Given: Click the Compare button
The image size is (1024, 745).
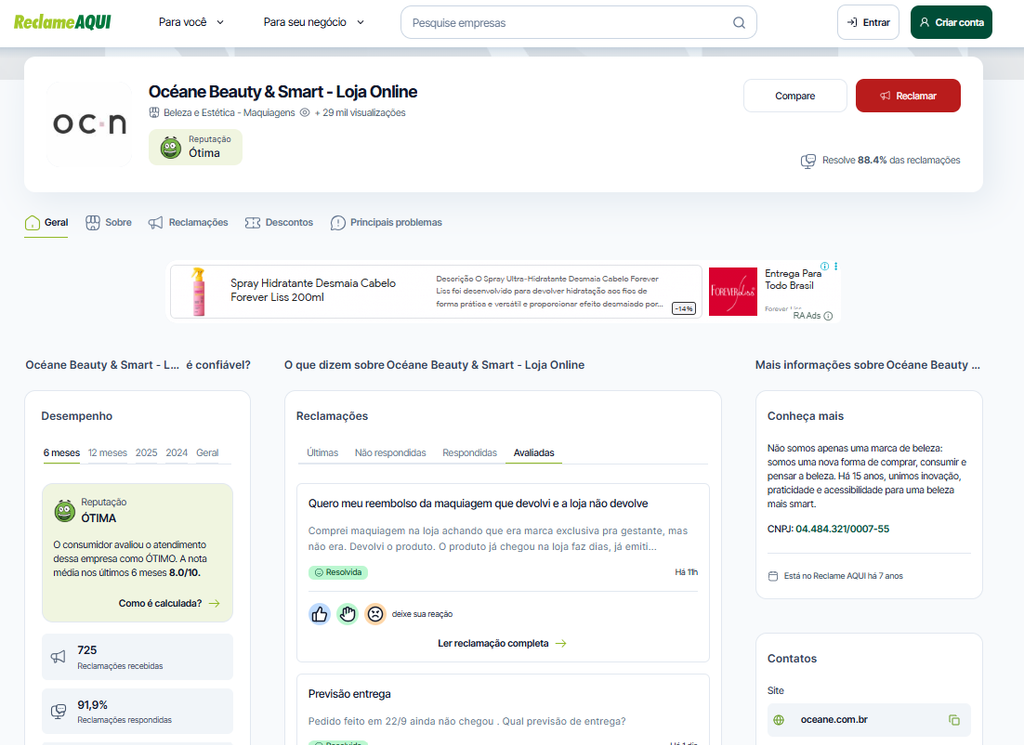Looking at the screenshot, I should [795, 95].
